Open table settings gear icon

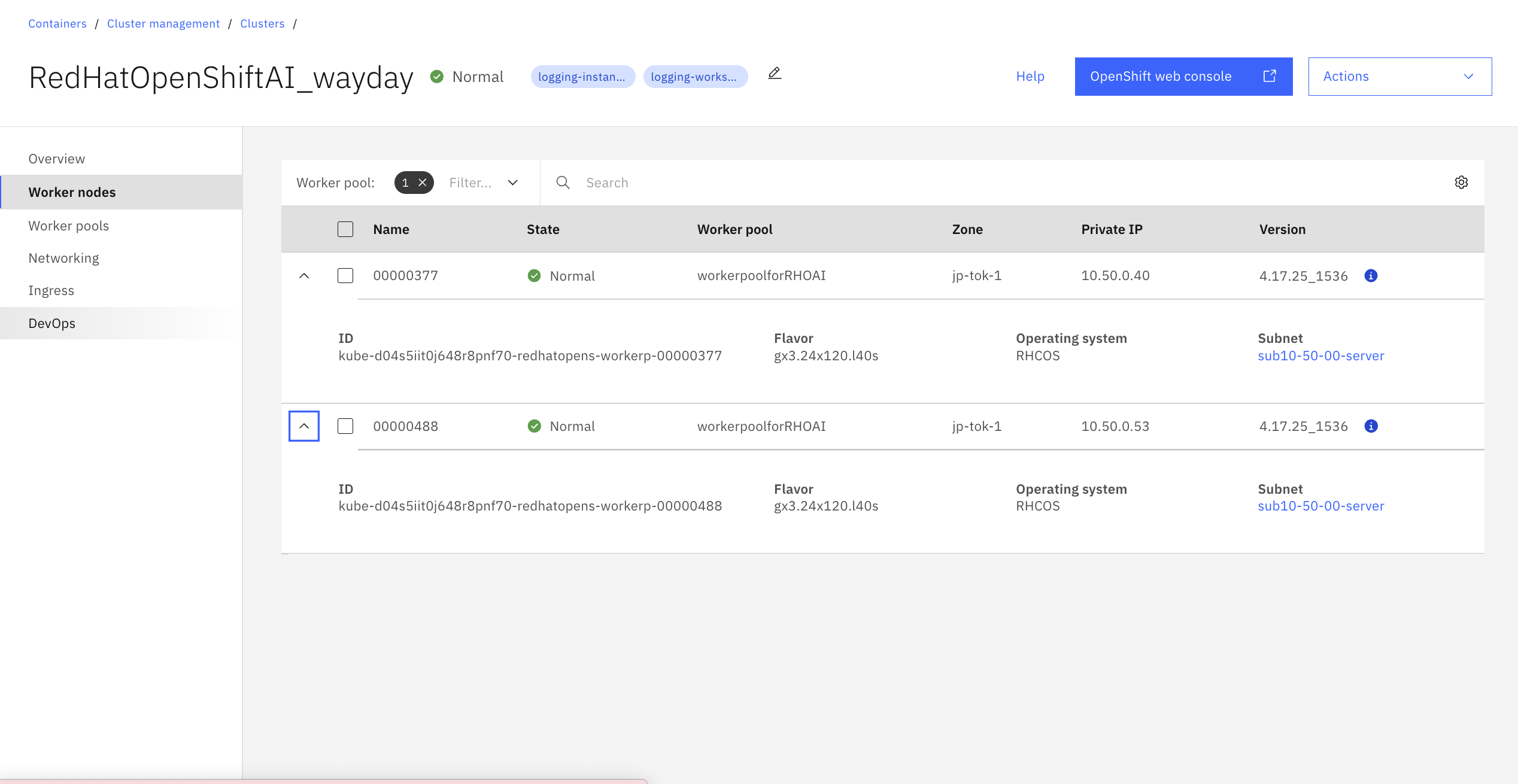point(1461,183)
